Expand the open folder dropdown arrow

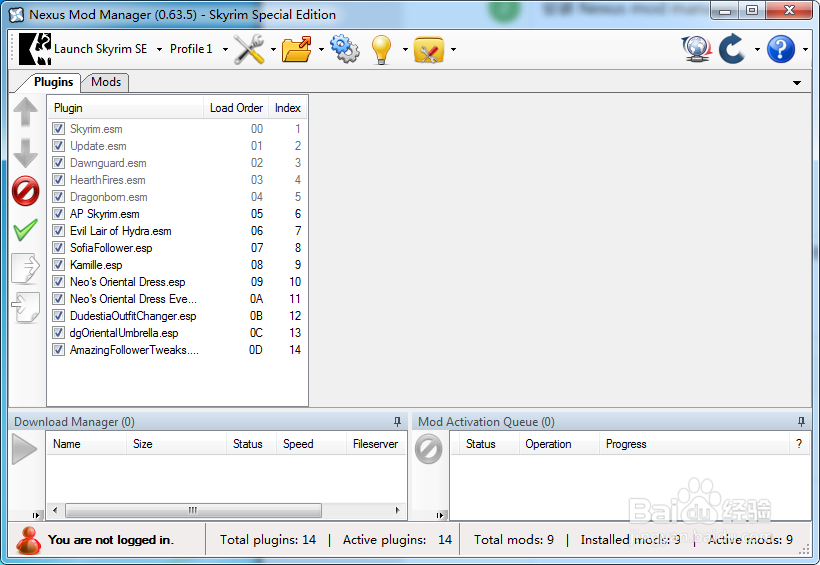point(321,50)
